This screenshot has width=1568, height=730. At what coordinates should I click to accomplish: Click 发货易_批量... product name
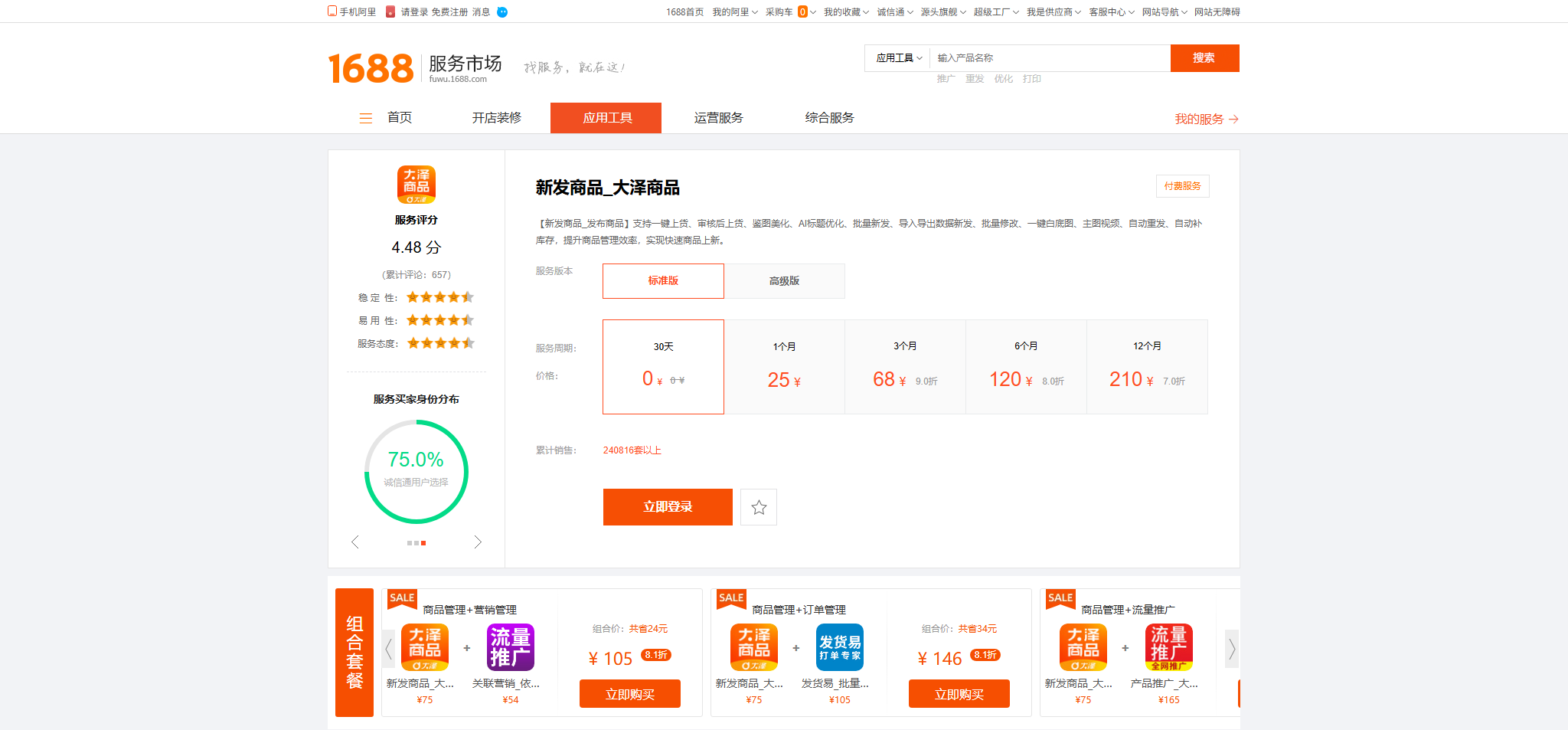coord(835,683)
